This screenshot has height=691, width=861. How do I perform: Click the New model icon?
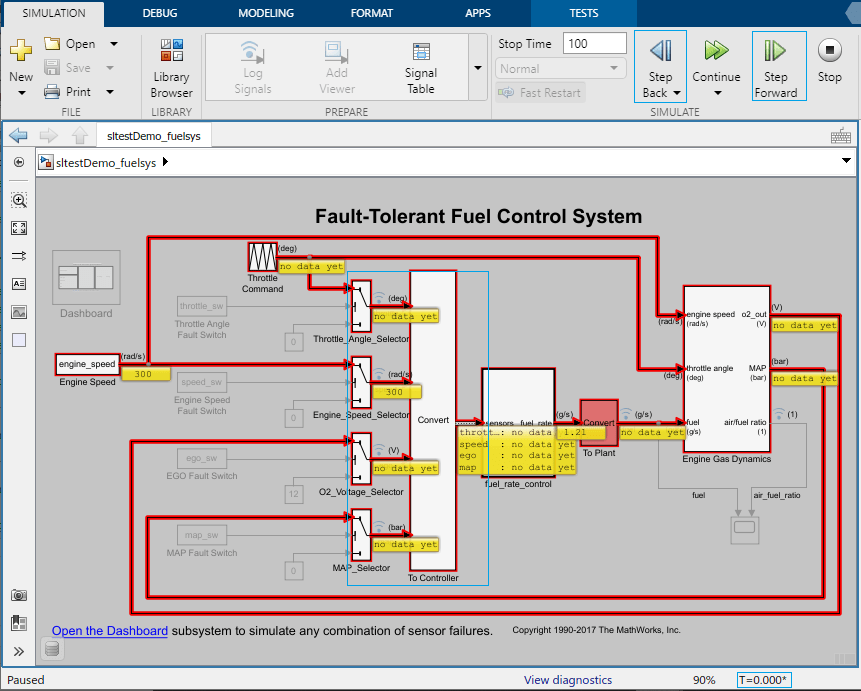pyautogui.click(x=20, y=50)
